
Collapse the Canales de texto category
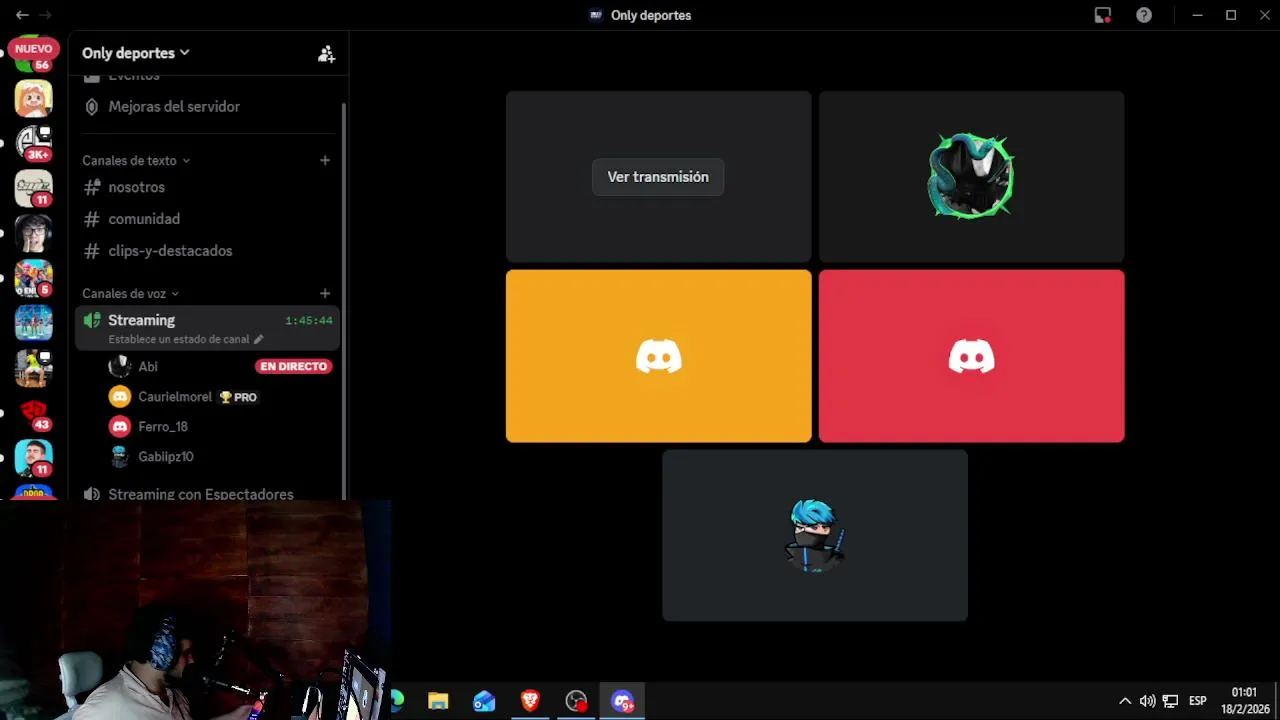[x=136, y=160]
